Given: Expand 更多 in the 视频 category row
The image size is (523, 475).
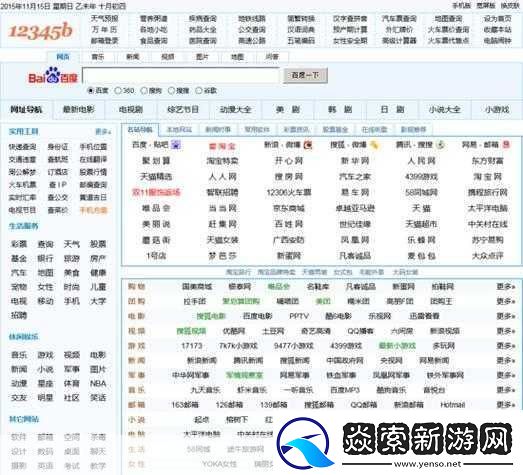Looking at the screenshot, I should pos(506,331).
